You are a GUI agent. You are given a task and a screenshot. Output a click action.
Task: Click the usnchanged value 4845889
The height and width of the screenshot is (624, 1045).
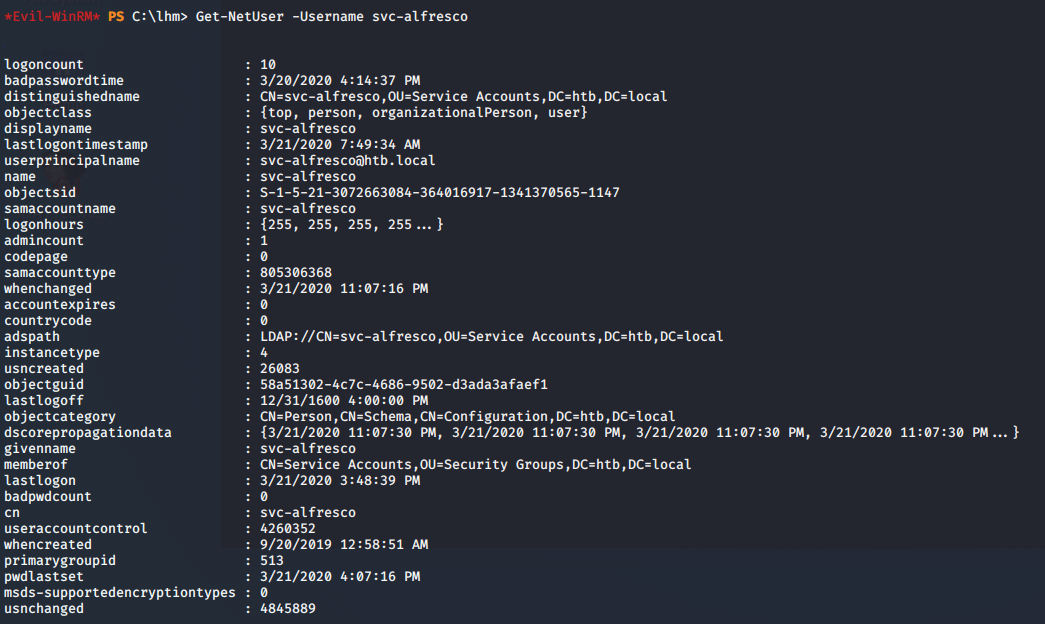pos(287,609)
